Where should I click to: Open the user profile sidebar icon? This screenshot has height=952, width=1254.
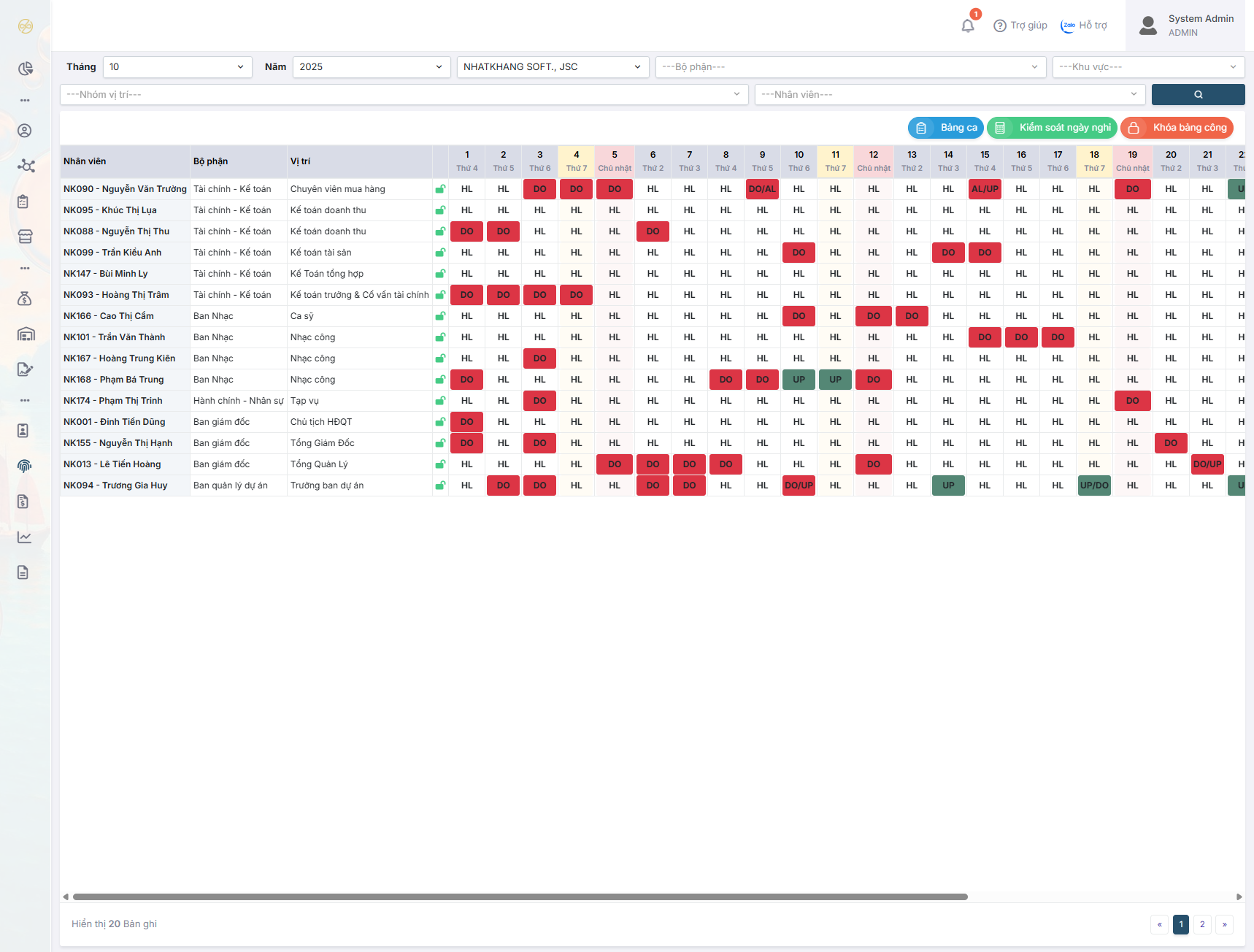tap(25, 131)
